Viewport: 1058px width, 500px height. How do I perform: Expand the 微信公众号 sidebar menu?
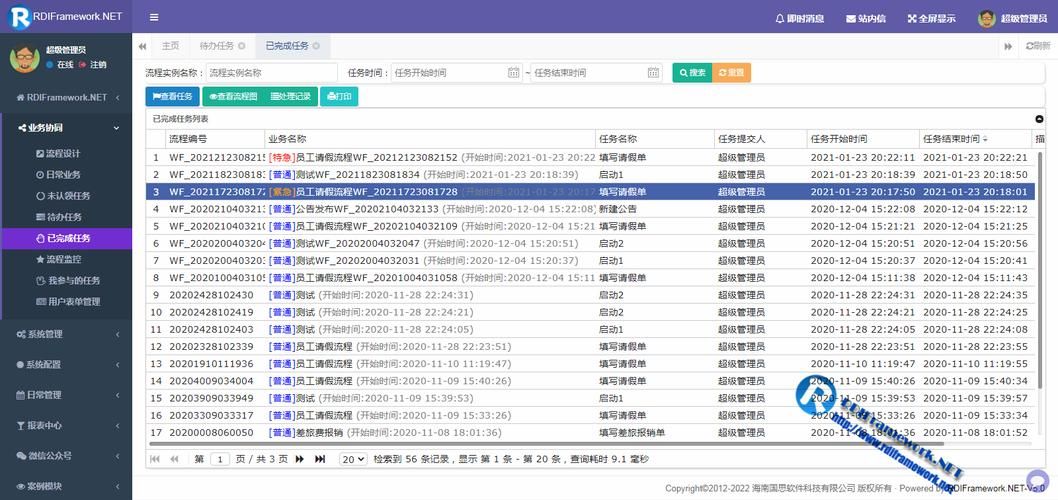coord(66,456)
